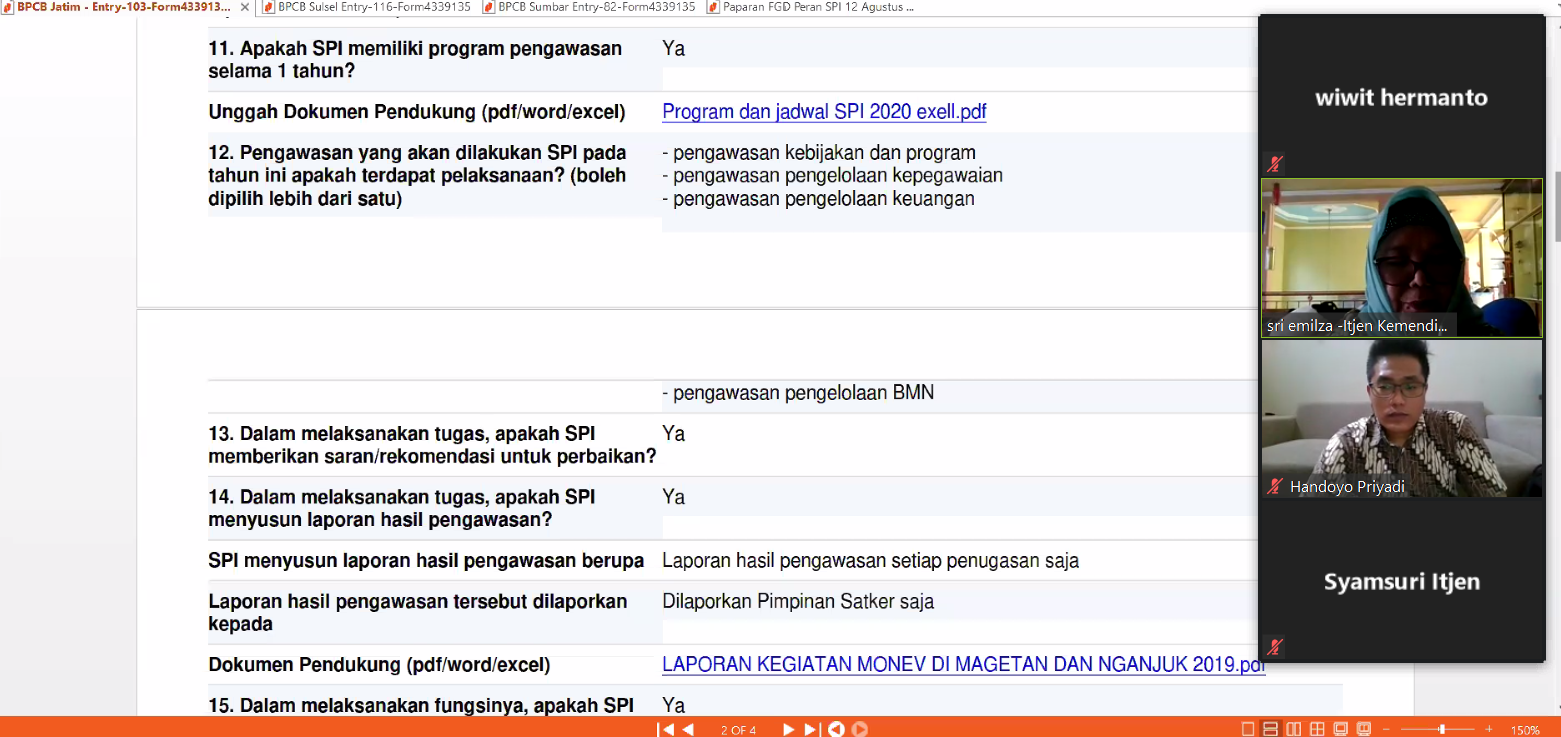Click the zoom slider handle

click(1441, 729)
